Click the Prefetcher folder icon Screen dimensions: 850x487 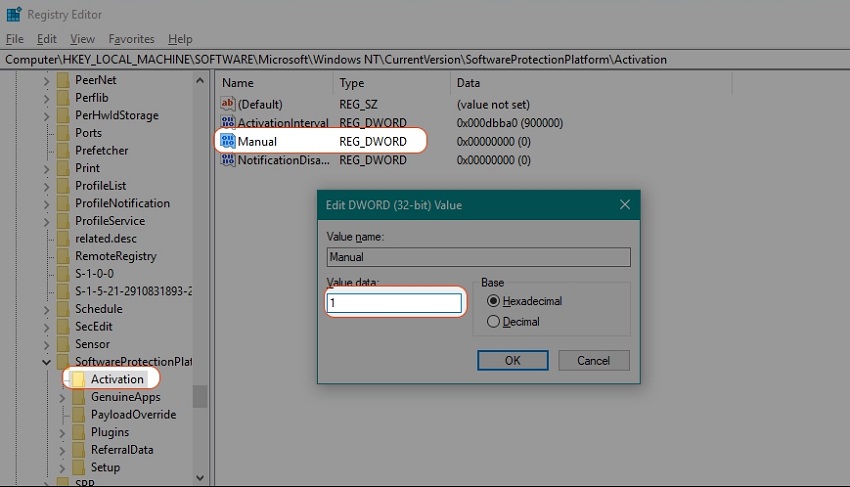coord(63,151)
